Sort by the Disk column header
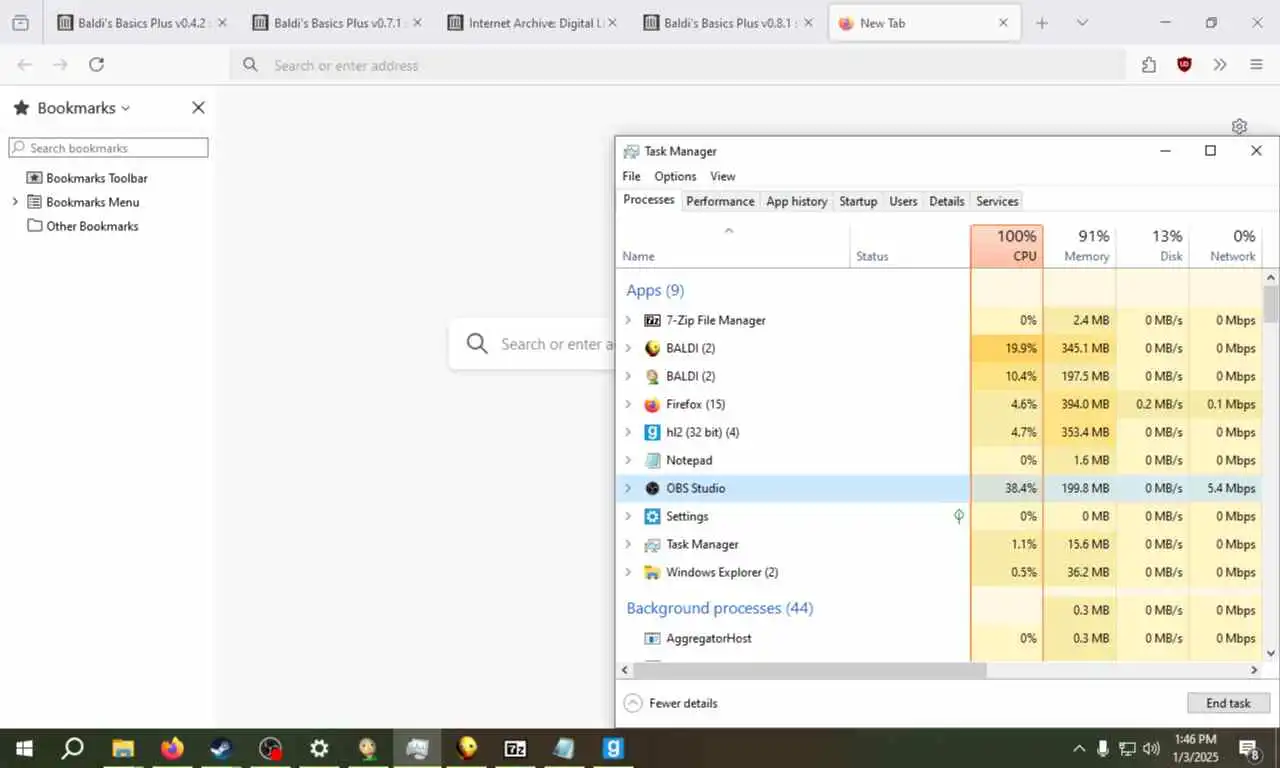The width and height of the screenshot is (1280, 768). click(1153, 246)
